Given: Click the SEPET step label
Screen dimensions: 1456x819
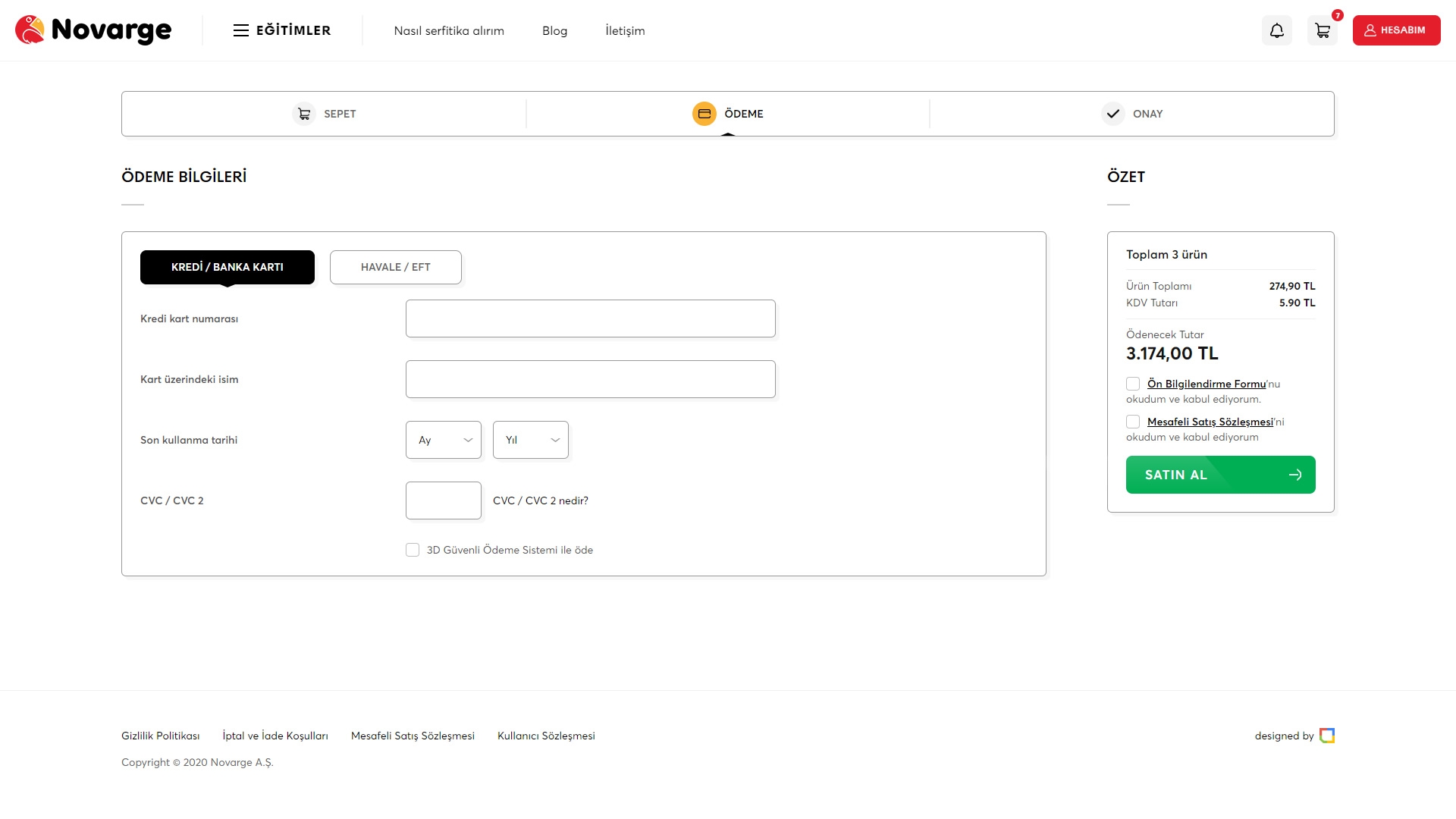Looking at the screenshot, I should pos(340,114).
